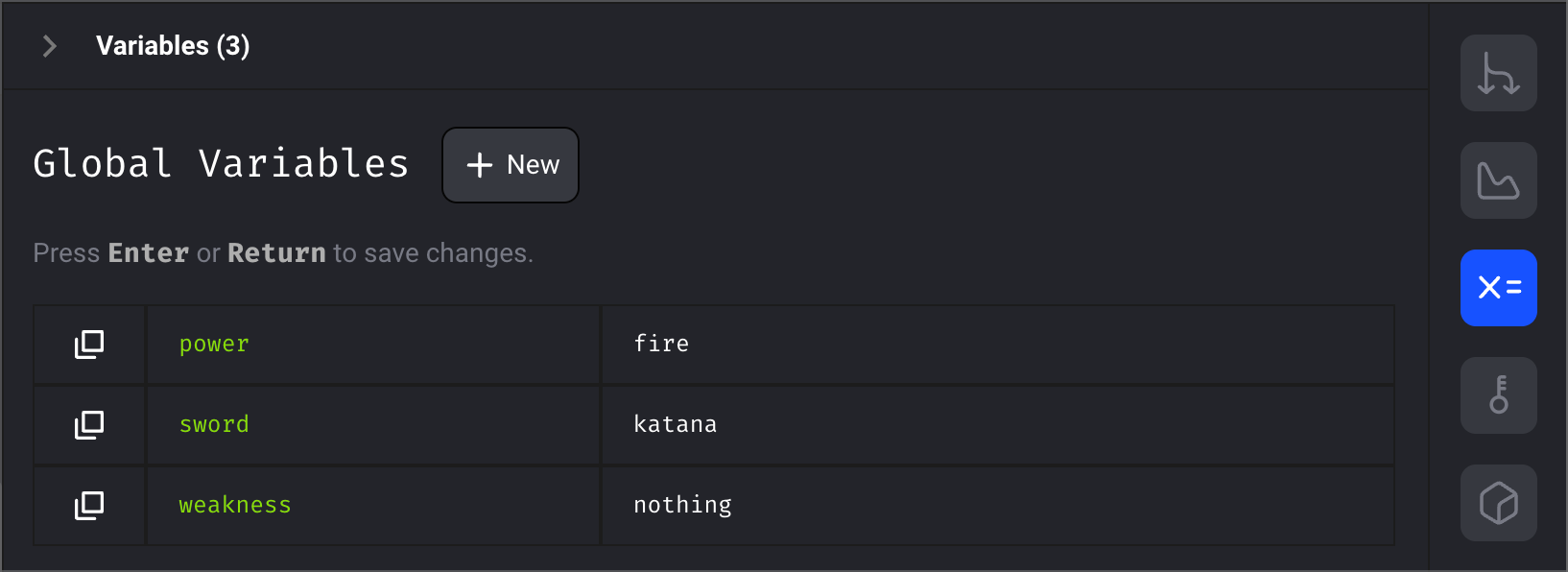The height and width of the screenshot is (572, 1568).
Task: Copy the power variable
Action: [x=89, y=345]
